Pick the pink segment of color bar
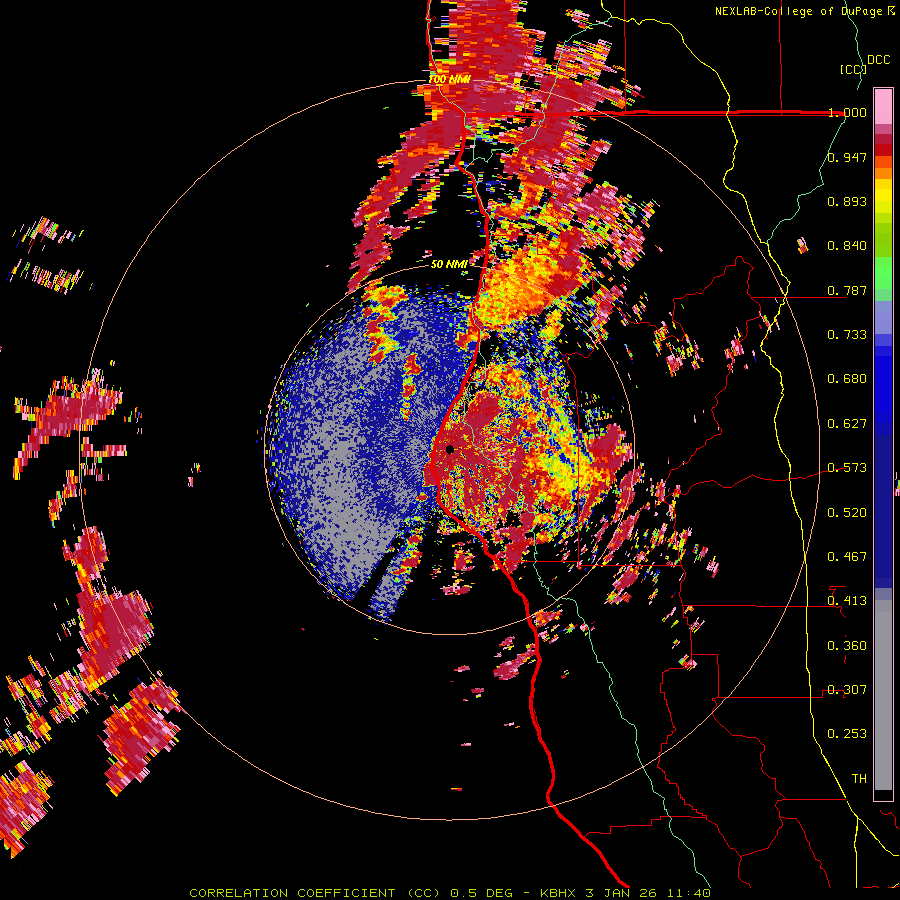This screenshot has width=900, height=900. [x=883, y=106]
